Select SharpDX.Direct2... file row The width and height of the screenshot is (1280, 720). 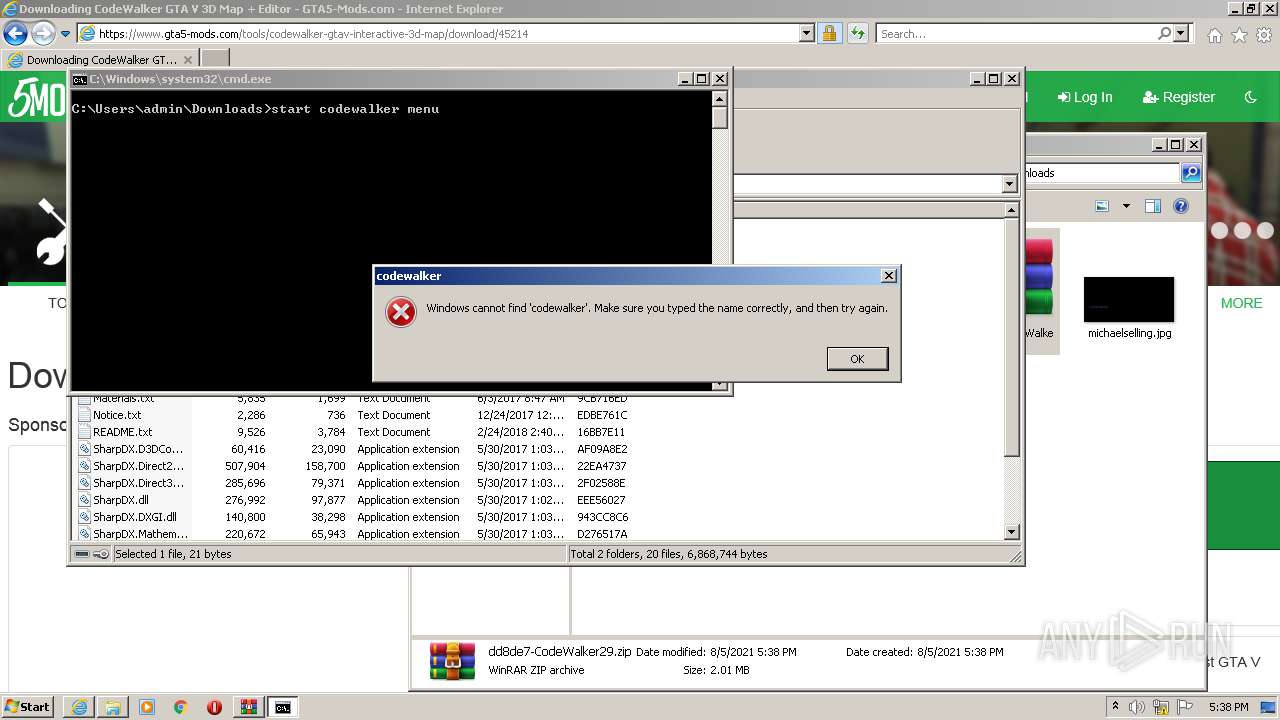tap(353, 466)
